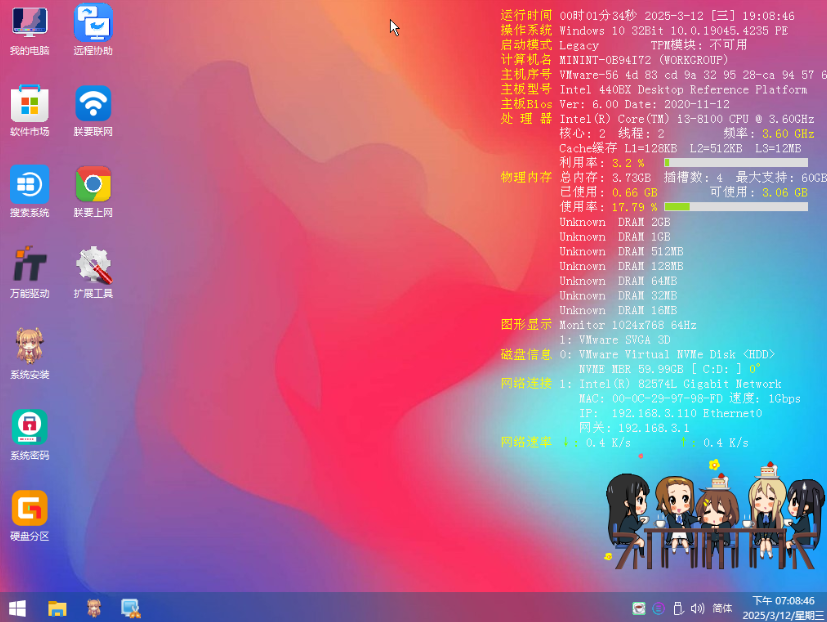827x622 pixels.
Task: Open the volume speaker tray icon
Action: (x=697, y=609)
